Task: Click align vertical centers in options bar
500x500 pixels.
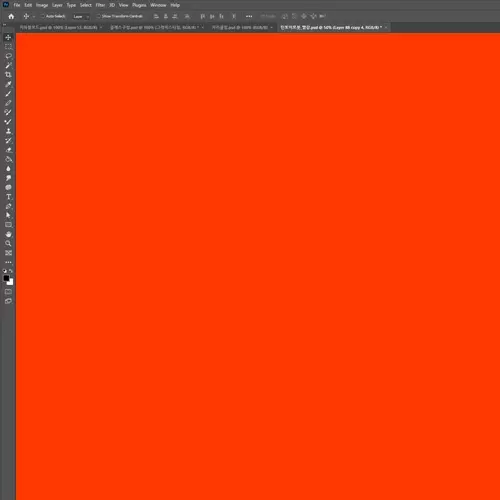Action: (212, 16)
